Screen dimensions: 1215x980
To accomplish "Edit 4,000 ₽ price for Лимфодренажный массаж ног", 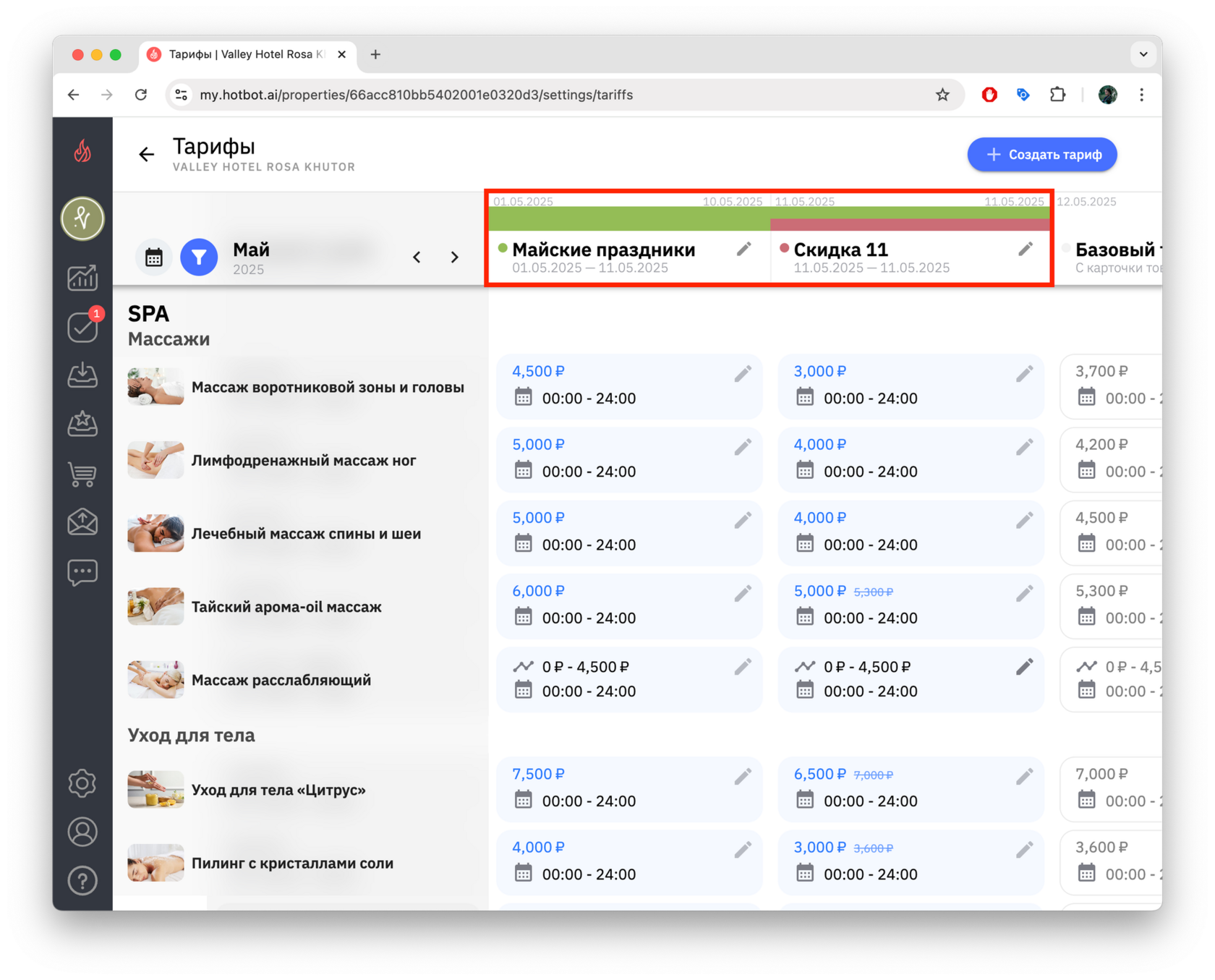I will tap(1025, 448).
